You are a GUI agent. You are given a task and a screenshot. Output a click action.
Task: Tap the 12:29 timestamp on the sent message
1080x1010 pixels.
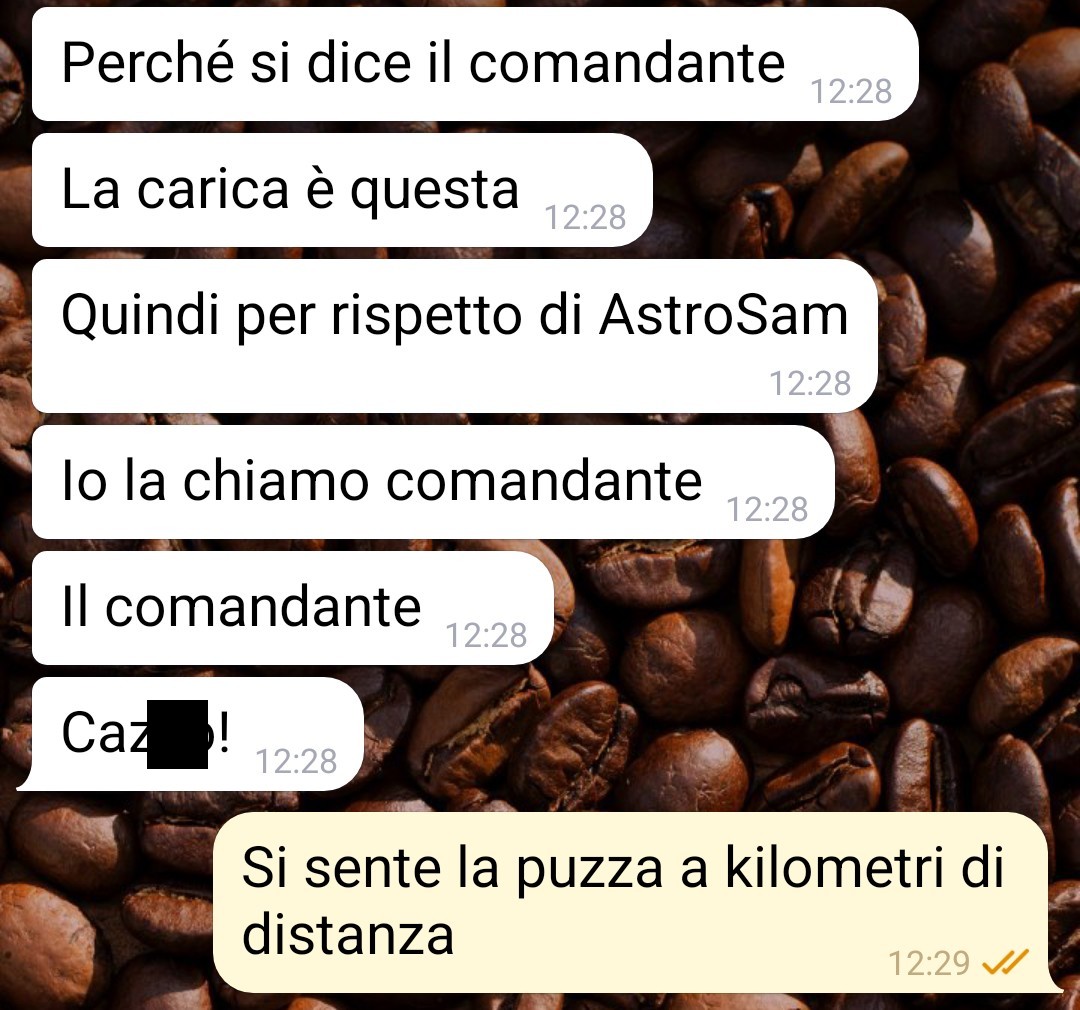pos(929,962)
